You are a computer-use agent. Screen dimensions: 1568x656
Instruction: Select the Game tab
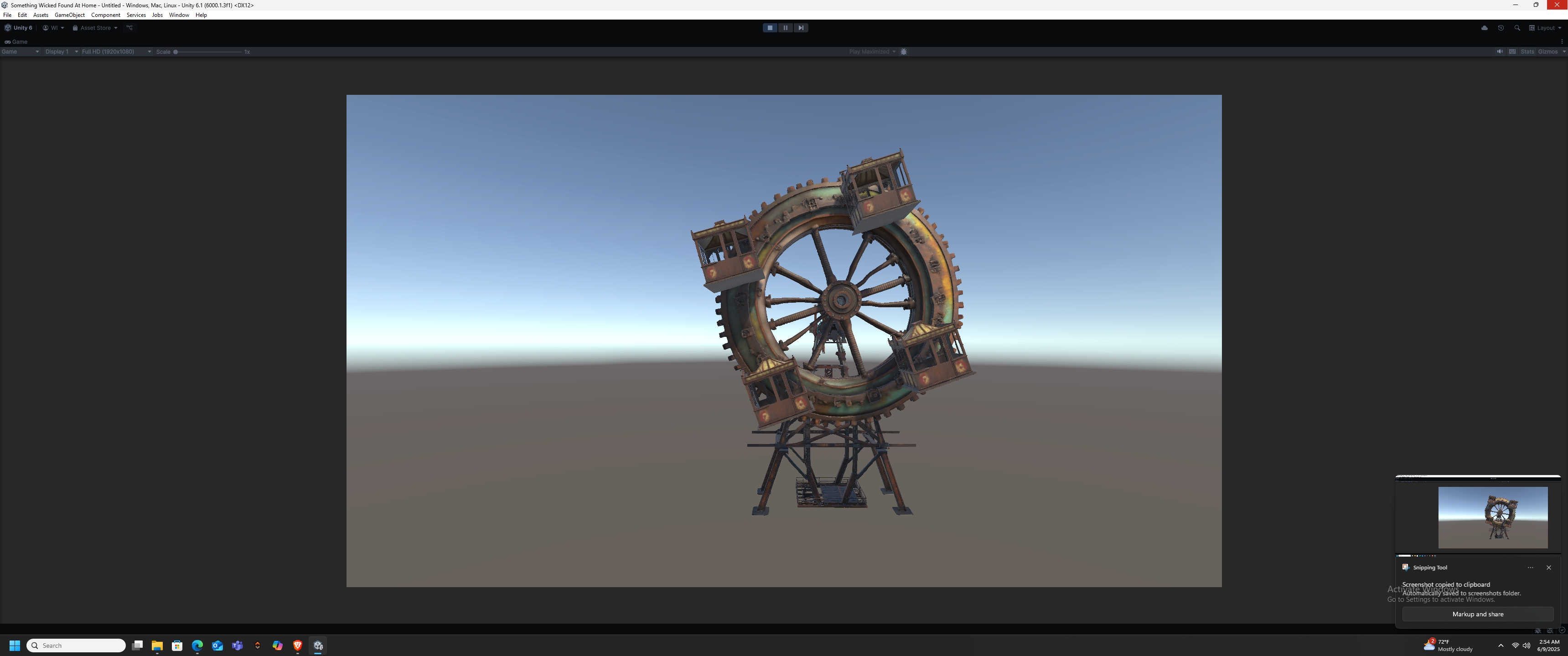16,42
